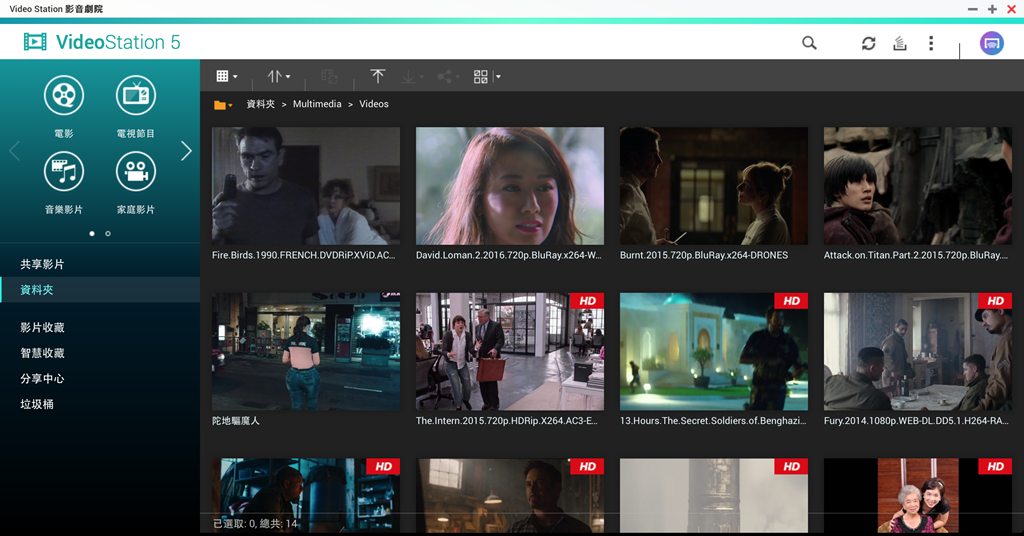Click the add-to-collection toolbar icon
This screenshot has width=1024, height=536.
(329, 76)
